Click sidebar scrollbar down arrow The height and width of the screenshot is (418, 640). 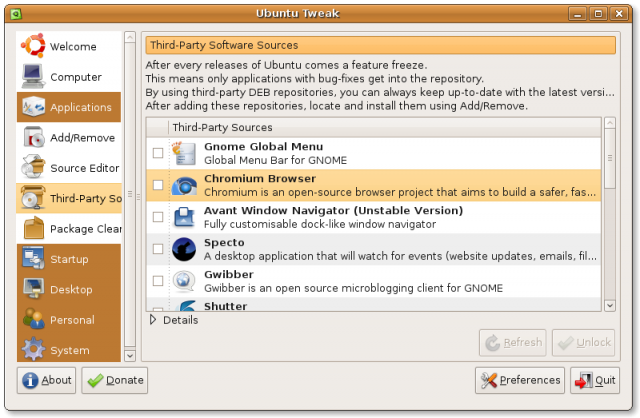click(x=130, y=356)
